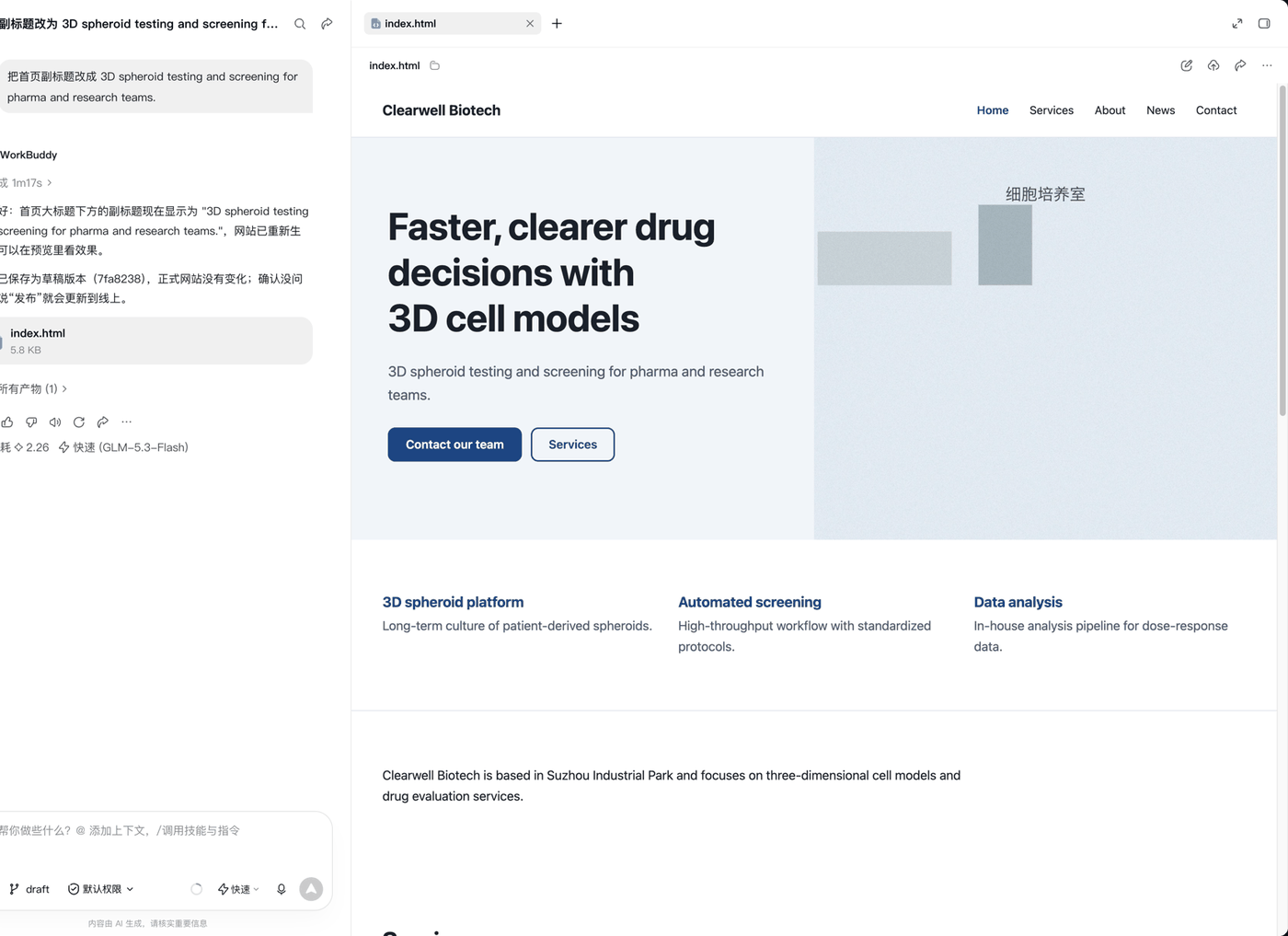
Task: Share the preview using the toolbar arrow icon
Action: (x=1240, y=65)
